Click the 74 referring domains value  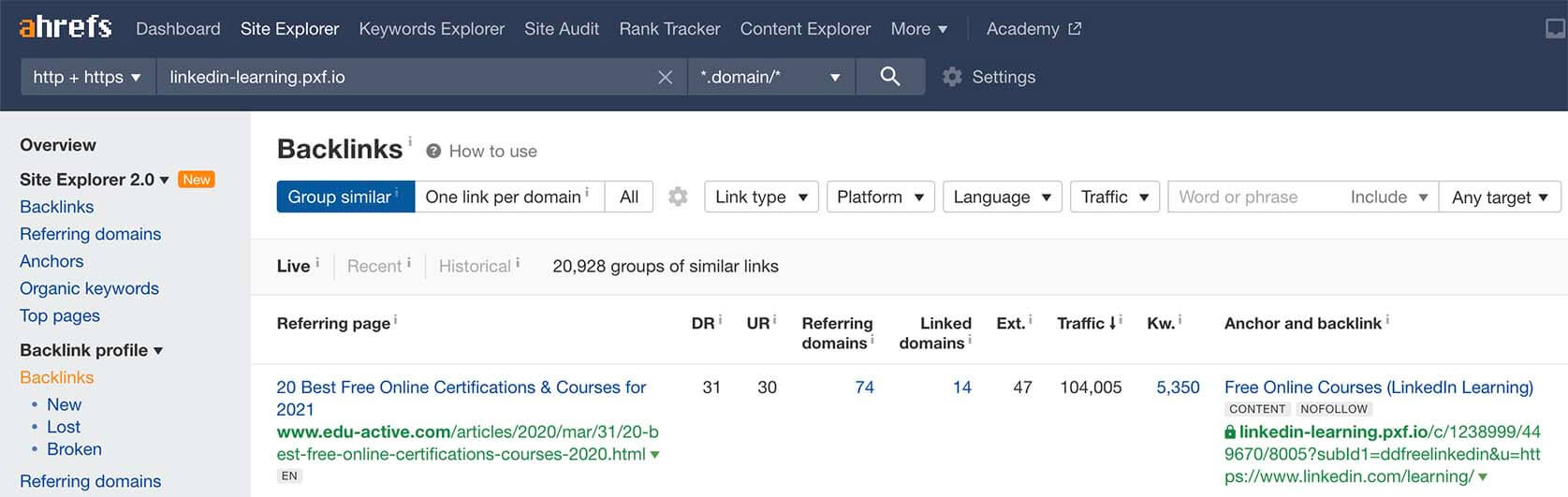pos(864,387)
